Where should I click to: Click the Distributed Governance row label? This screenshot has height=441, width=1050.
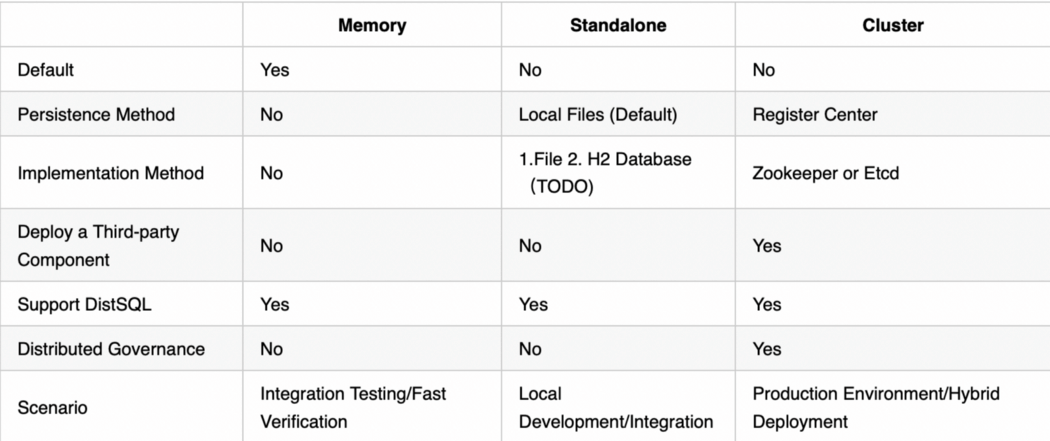(x=111, y=349)
